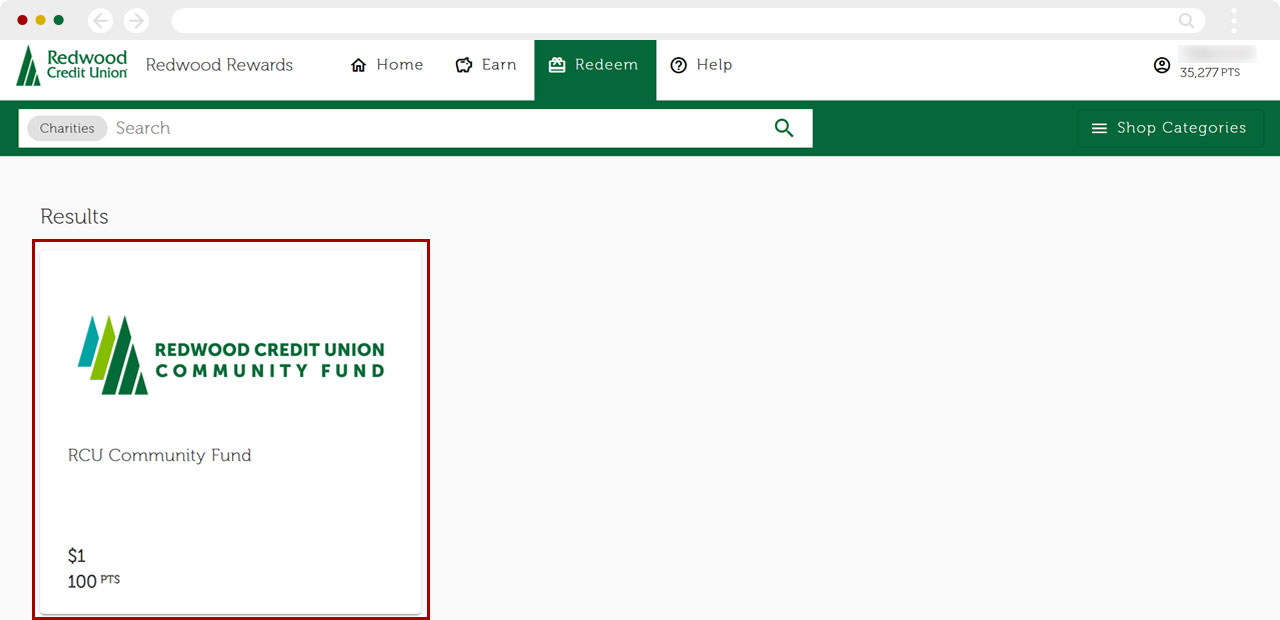Open the Home tab
The height and width of the screenshot is (620, 1280).
(387, 65)
